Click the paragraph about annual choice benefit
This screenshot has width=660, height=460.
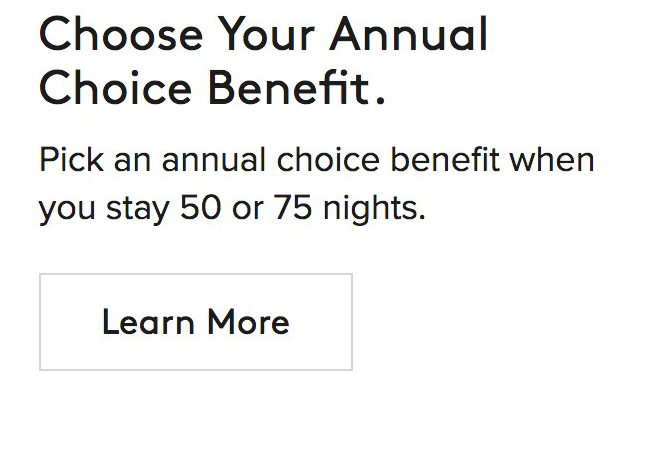coord(316,185)
